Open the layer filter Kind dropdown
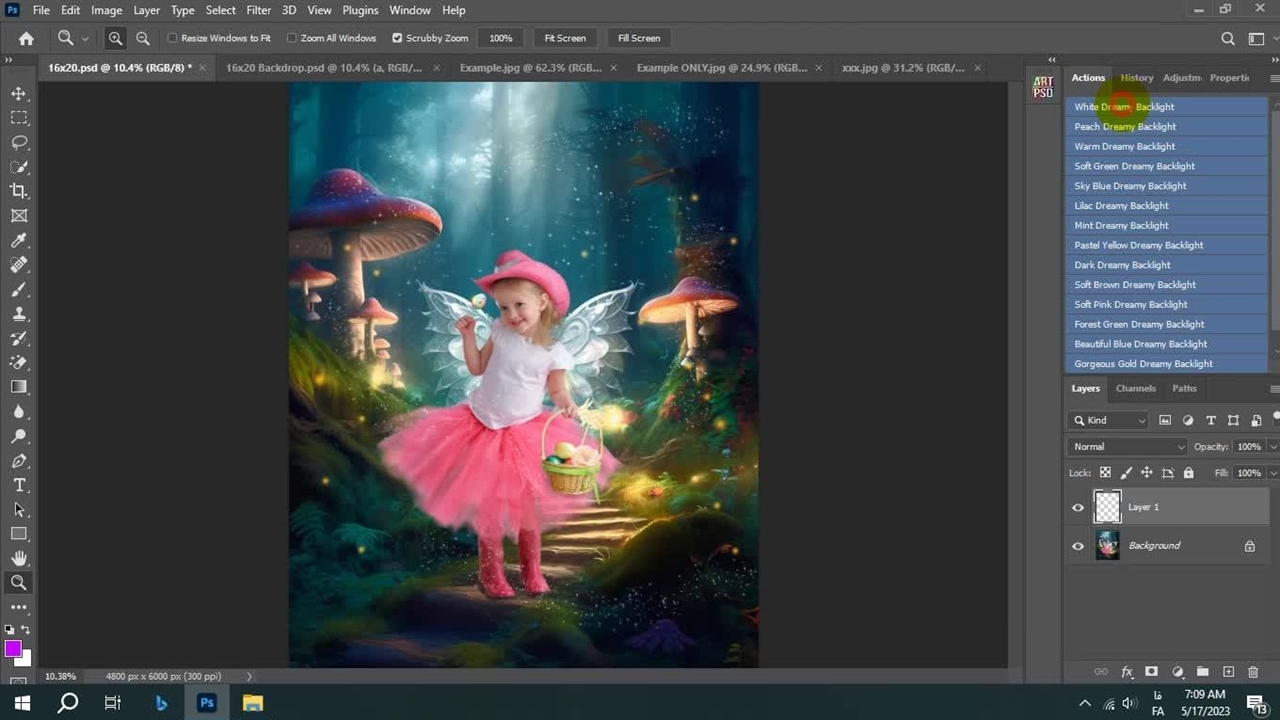The height and width of the screenshot is (720, 1280). click(x=1109, y=420)
